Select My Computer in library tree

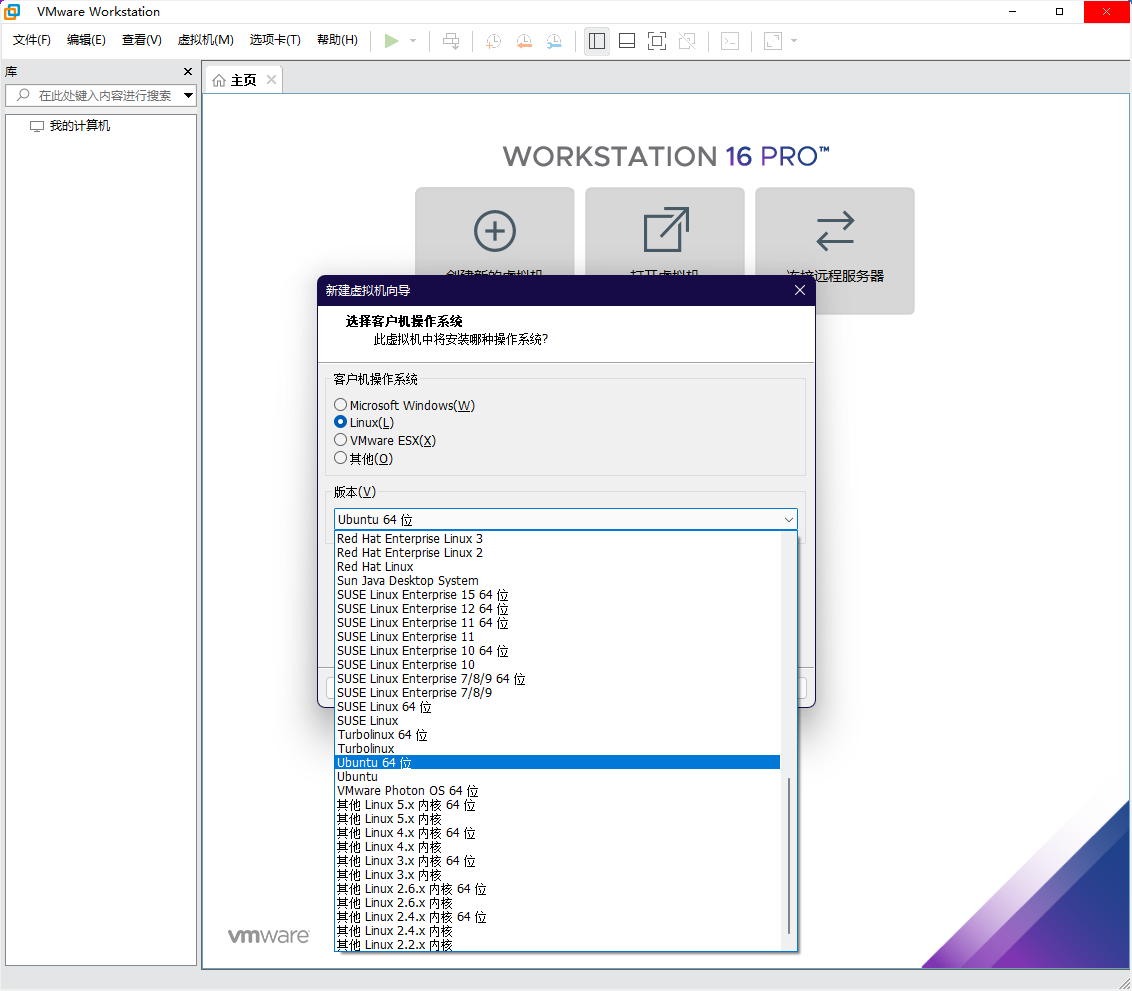(79, 126)
